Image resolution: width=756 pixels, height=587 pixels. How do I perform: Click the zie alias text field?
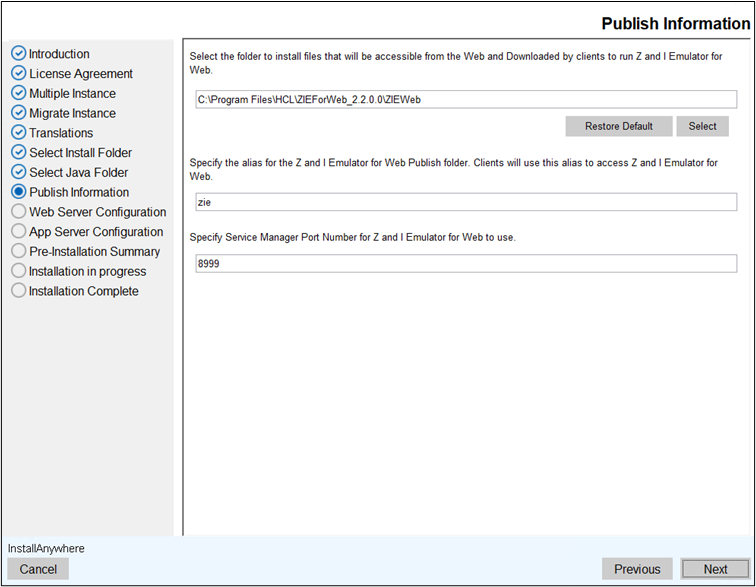466,202
